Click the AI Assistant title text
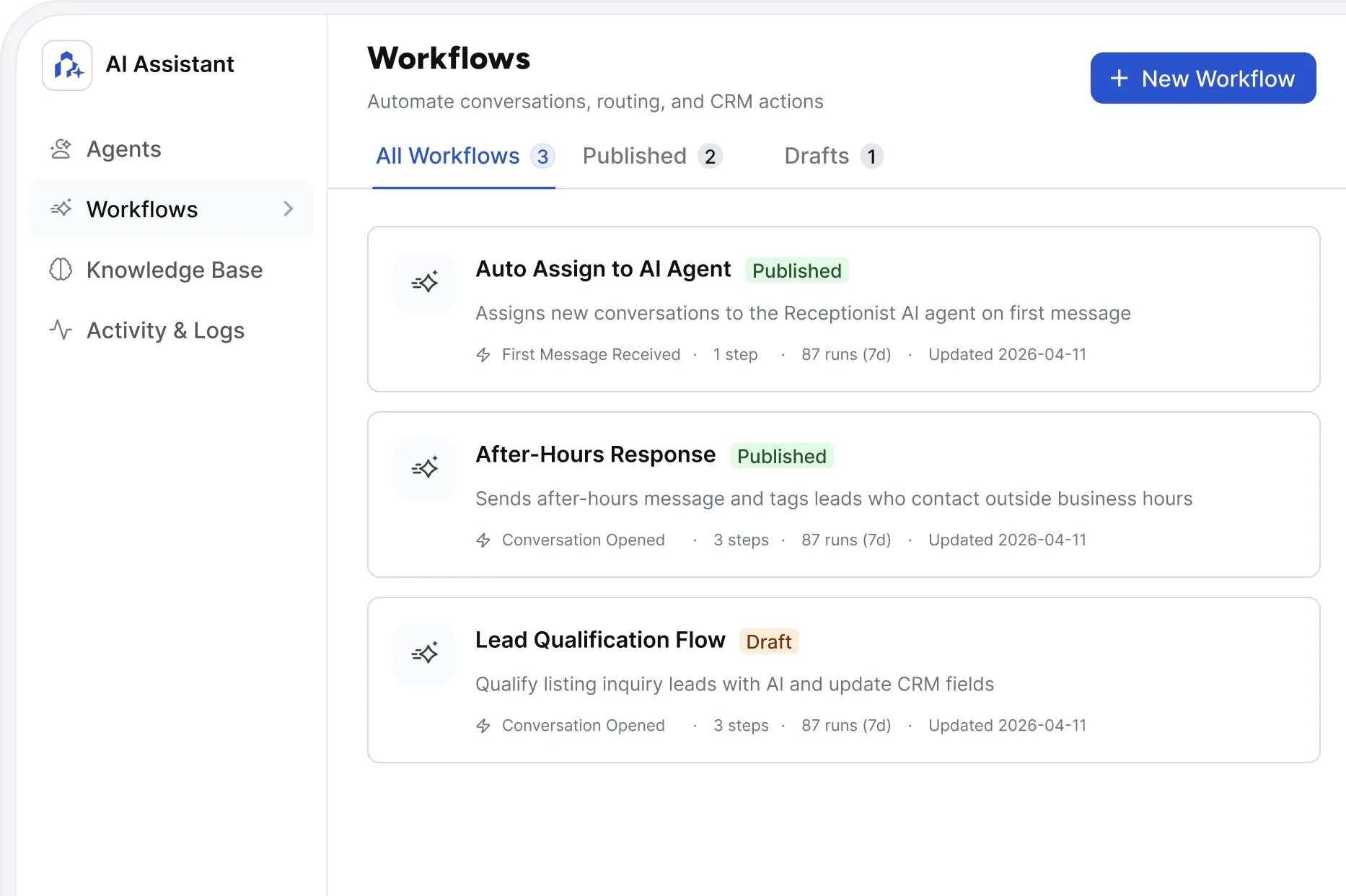Viewport: 1346px width, 896px height. click(x=170, y=65)
